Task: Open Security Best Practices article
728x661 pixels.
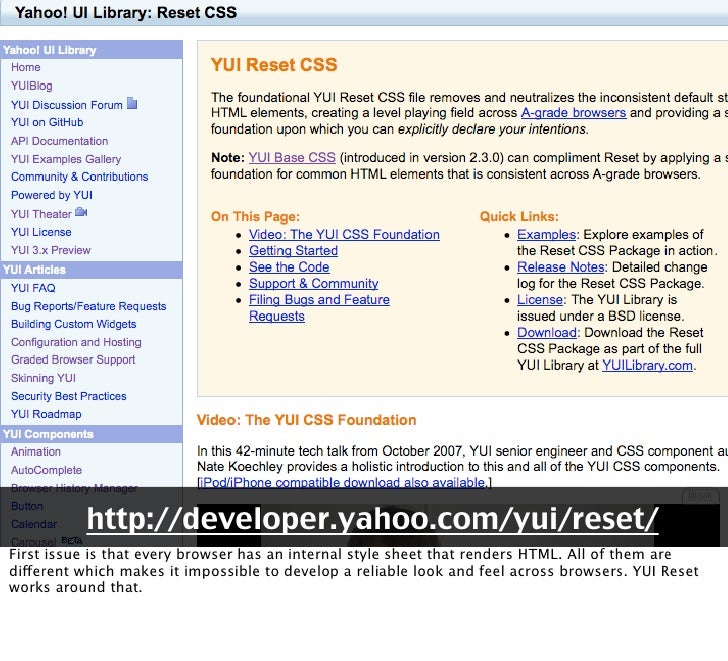Action: [x=69, y=396]
